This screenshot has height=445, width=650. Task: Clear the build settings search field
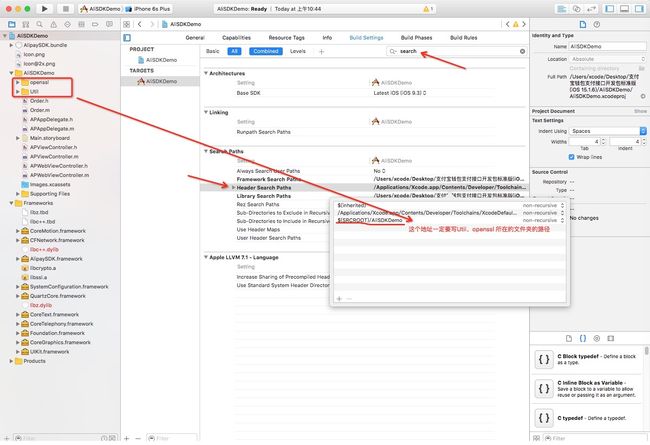click(x=522, y=51)
